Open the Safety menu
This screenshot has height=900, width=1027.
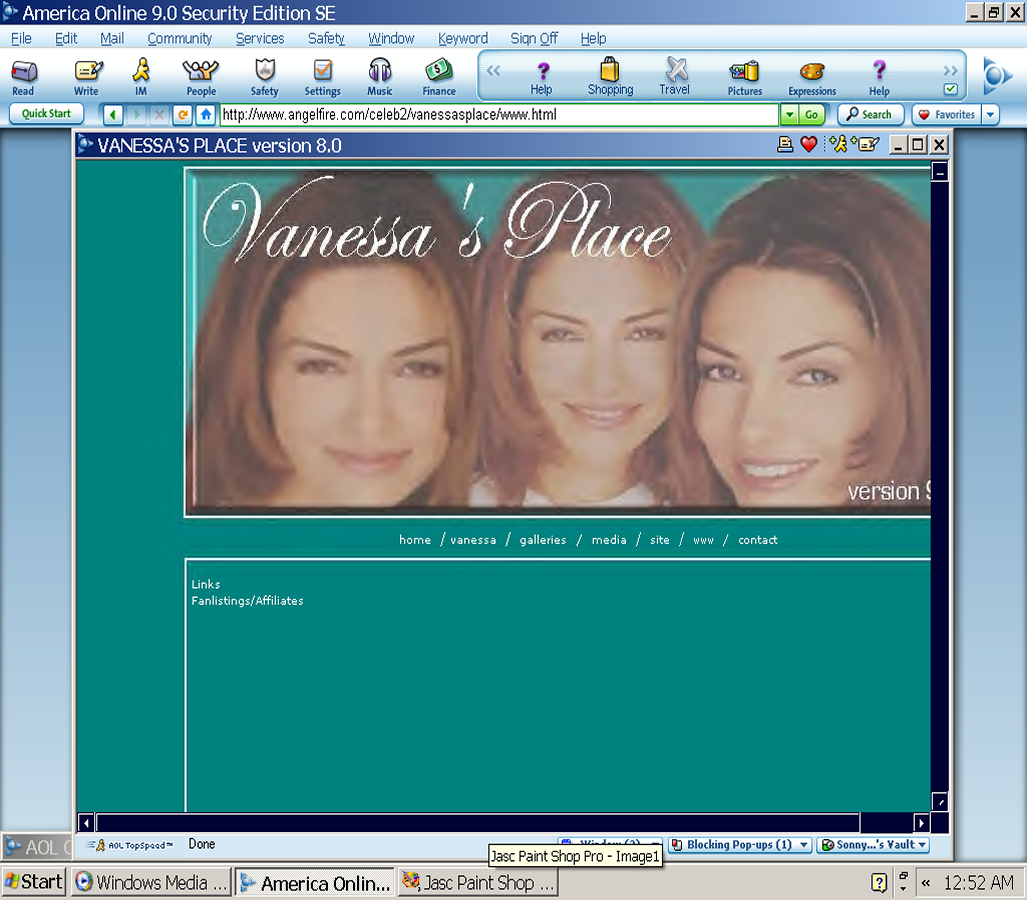pyautogui.click(x=326, y=39)
